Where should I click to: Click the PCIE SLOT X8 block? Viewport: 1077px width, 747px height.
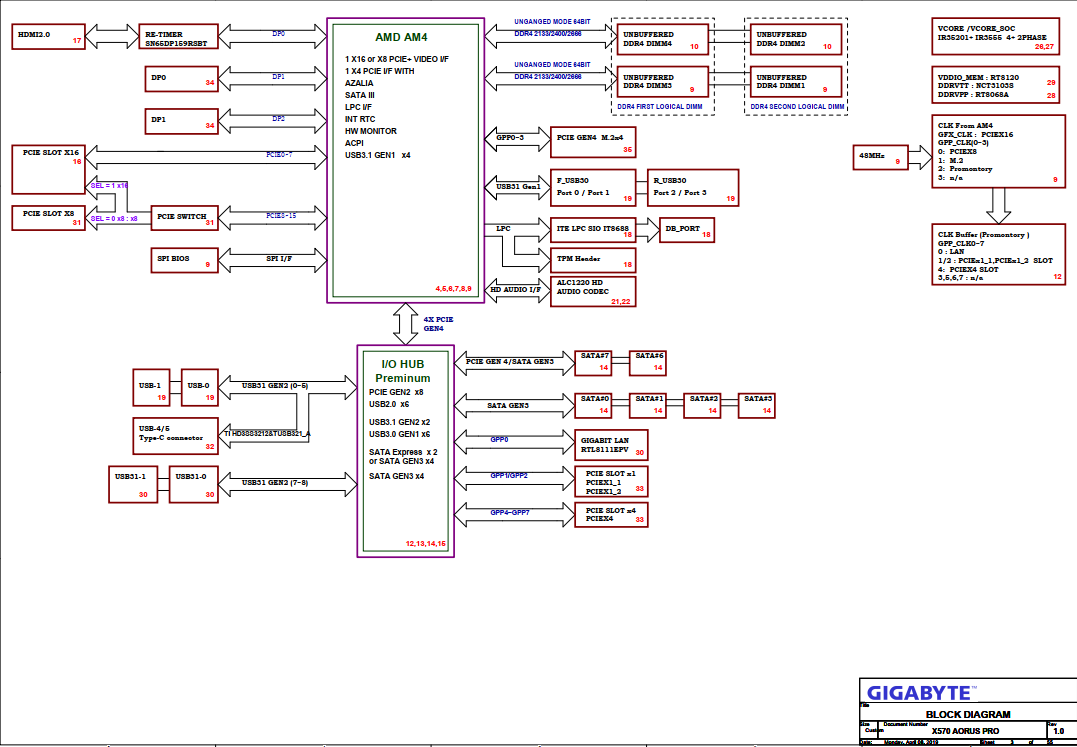point(48,218)
